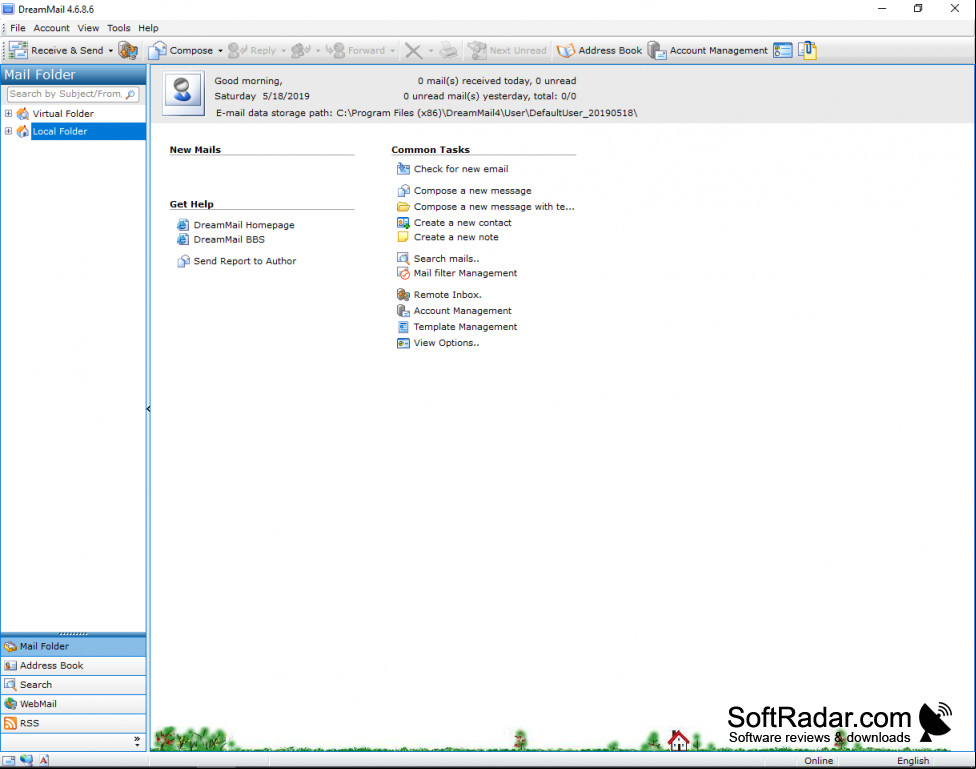Viewport: 976px width, 769px height.
Task: Click the Saturday 5/18/2019 date text
Action: point(262,96)
